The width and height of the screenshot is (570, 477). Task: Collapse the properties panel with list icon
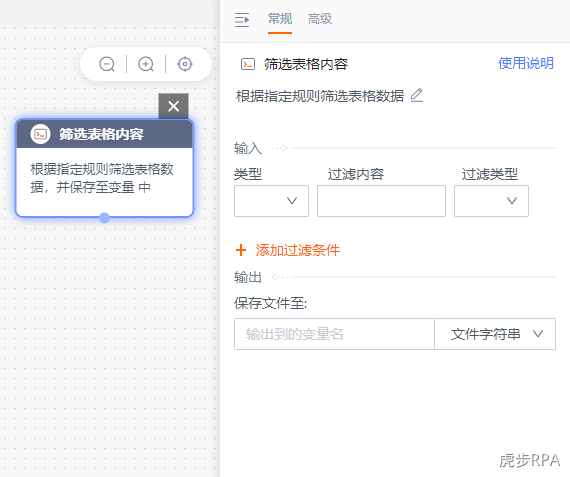(x=242, y=20)
